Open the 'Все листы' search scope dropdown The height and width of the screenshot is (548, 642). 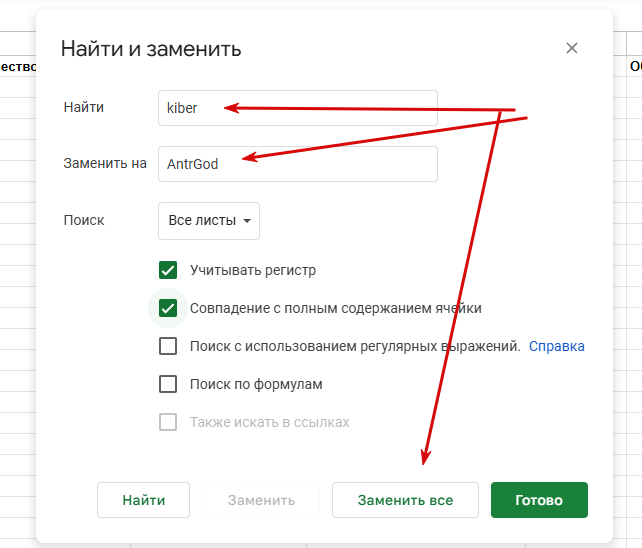point(209,221)
